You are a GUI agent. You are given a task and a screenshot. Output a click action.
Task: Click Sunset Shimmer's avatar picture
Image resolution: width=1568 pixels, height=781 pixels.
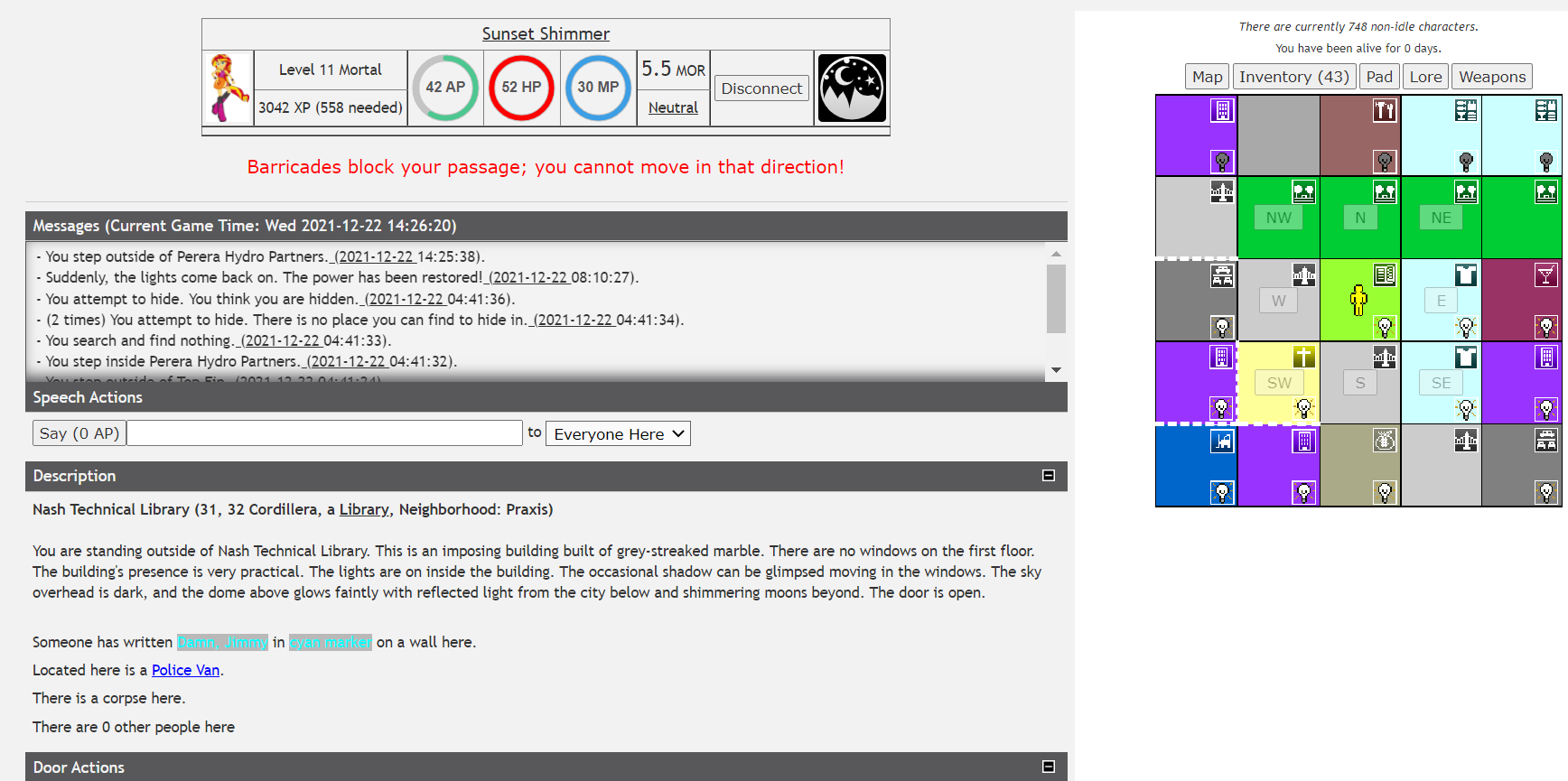coord(229,88)
